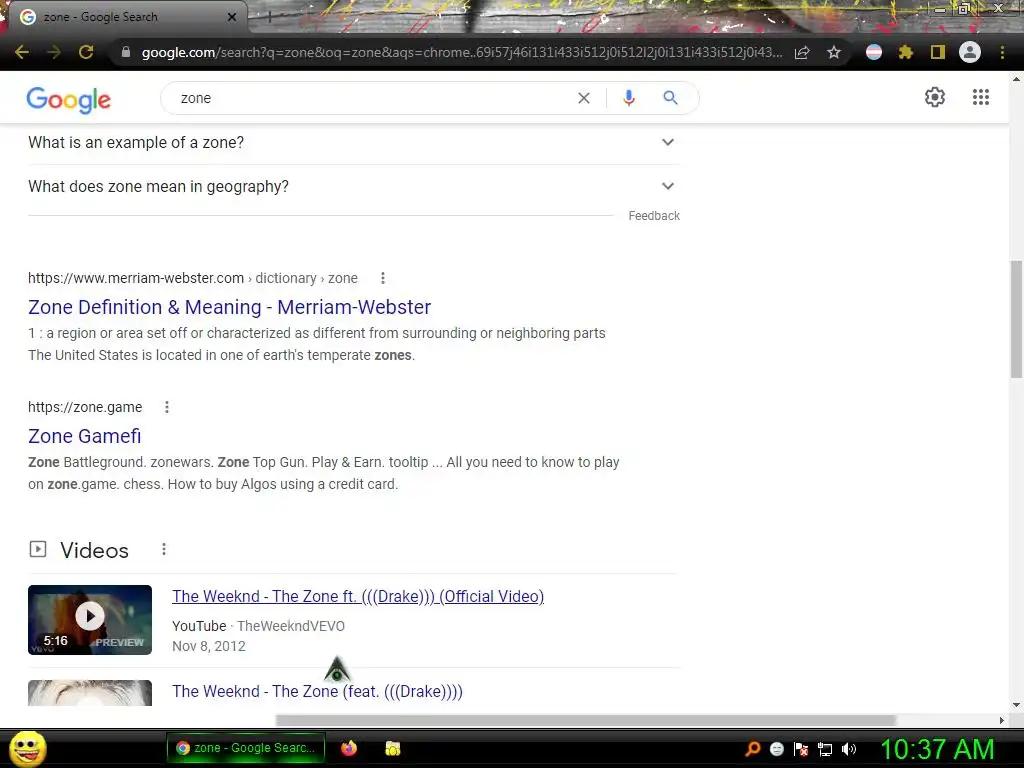Open the 'Zone Gamefi' result
The height and width of the screenshot is (768, 1024).
(84, 436)
